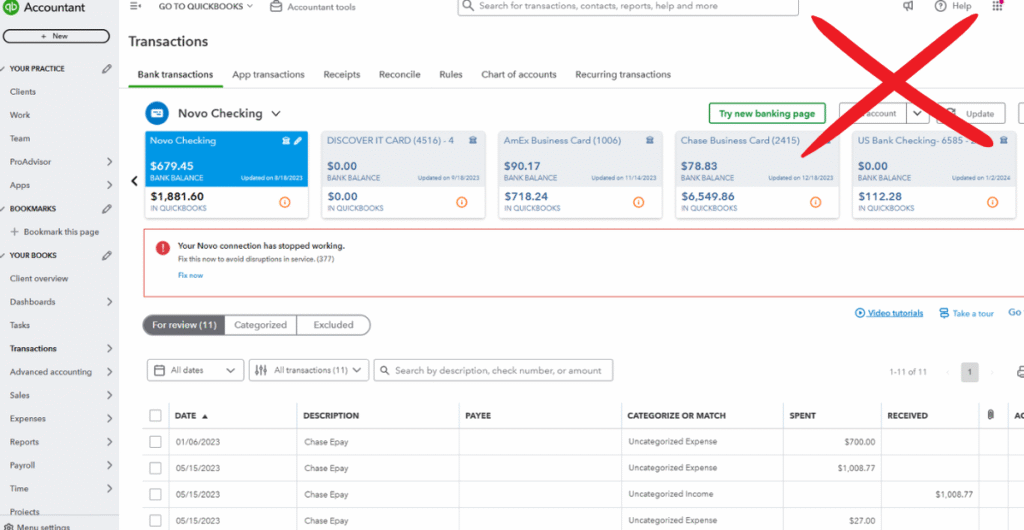The height and width of the screenshot is (530, 1024).
Task: Click Take a tour link
Action: point(967,313)
